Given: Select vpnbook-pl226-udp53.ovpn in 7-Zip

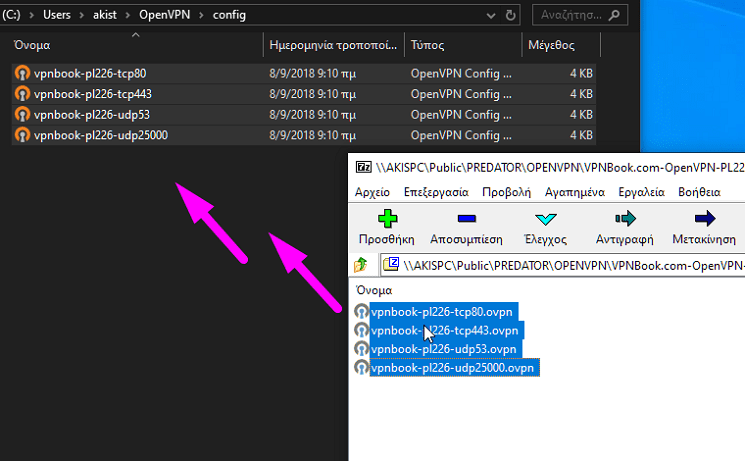Looking at the screenshot, I should point(446,349).
